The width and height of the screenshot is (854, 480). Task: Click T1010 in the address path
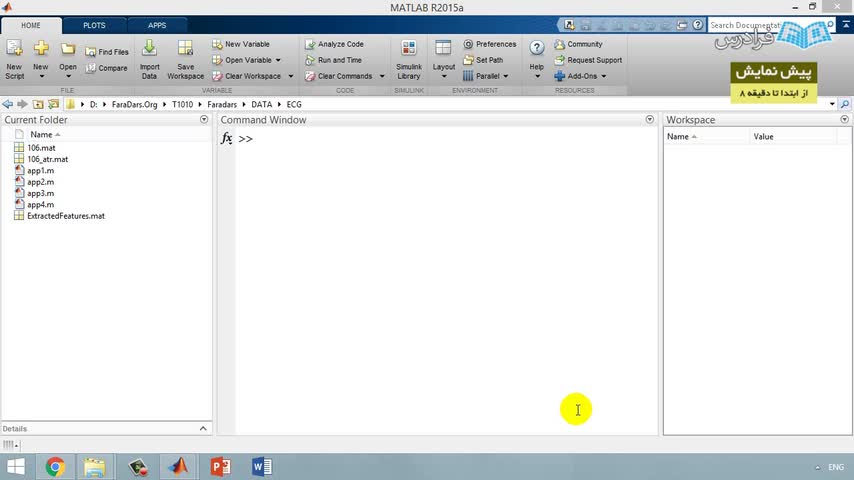(182, 105)
